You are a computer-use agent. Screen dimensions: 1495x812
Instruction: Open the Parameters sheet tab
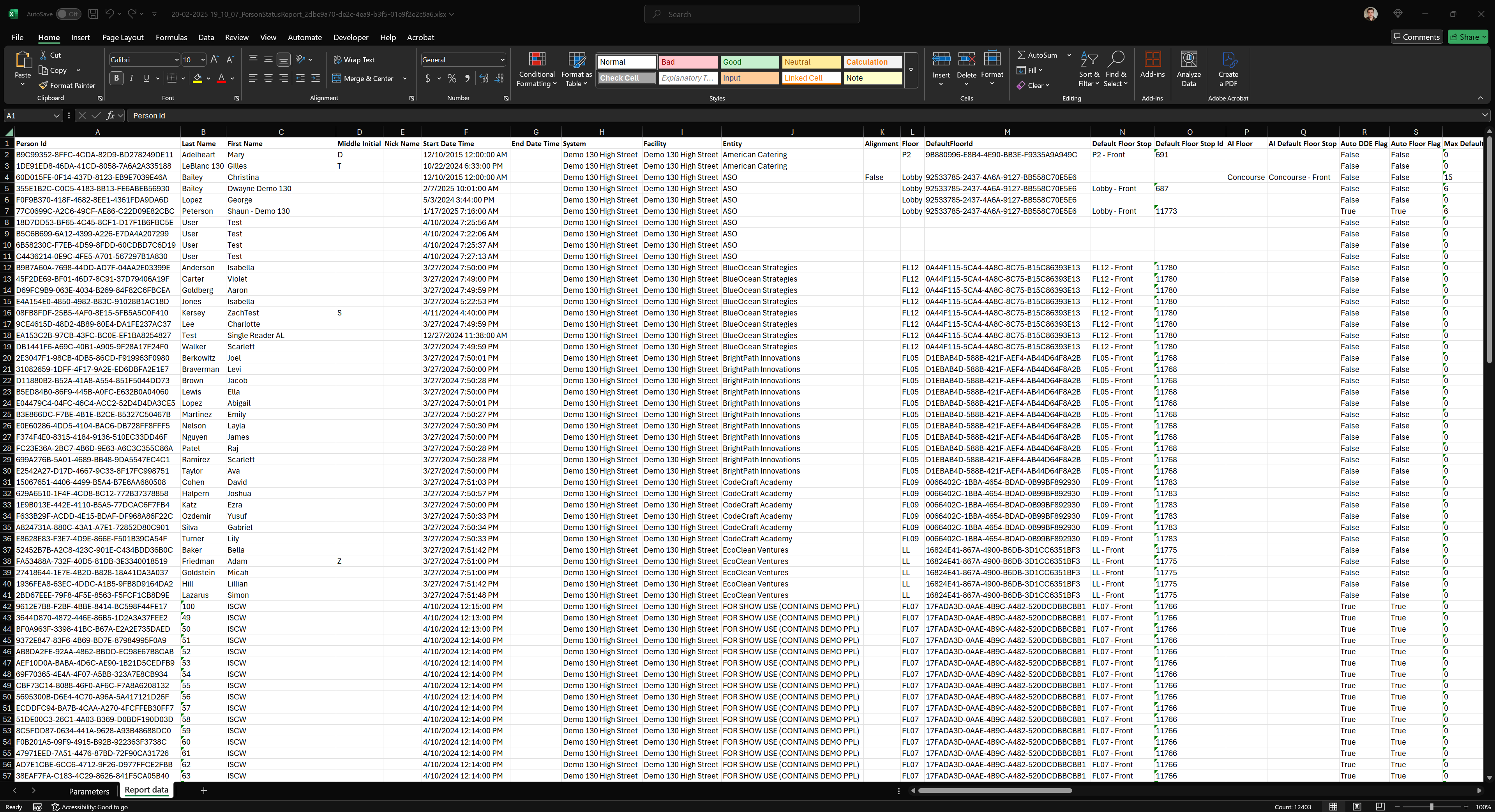89,791
